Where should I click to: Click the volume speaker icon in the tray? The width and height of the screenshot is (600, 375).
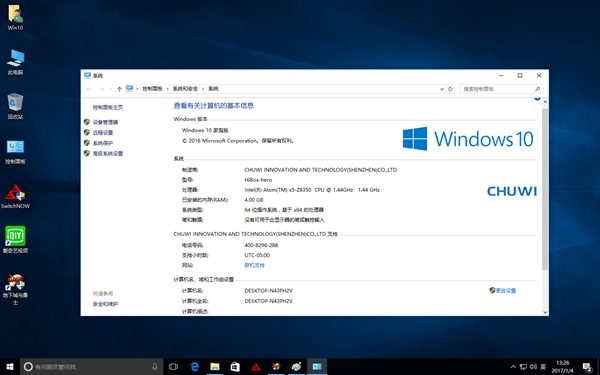[533, 367]
